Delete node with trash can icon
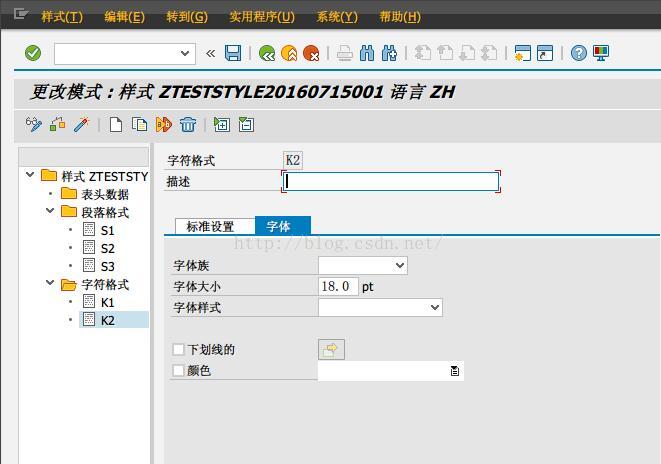The height and width of the screenshot is (464, 661). (x=188, y=125)
